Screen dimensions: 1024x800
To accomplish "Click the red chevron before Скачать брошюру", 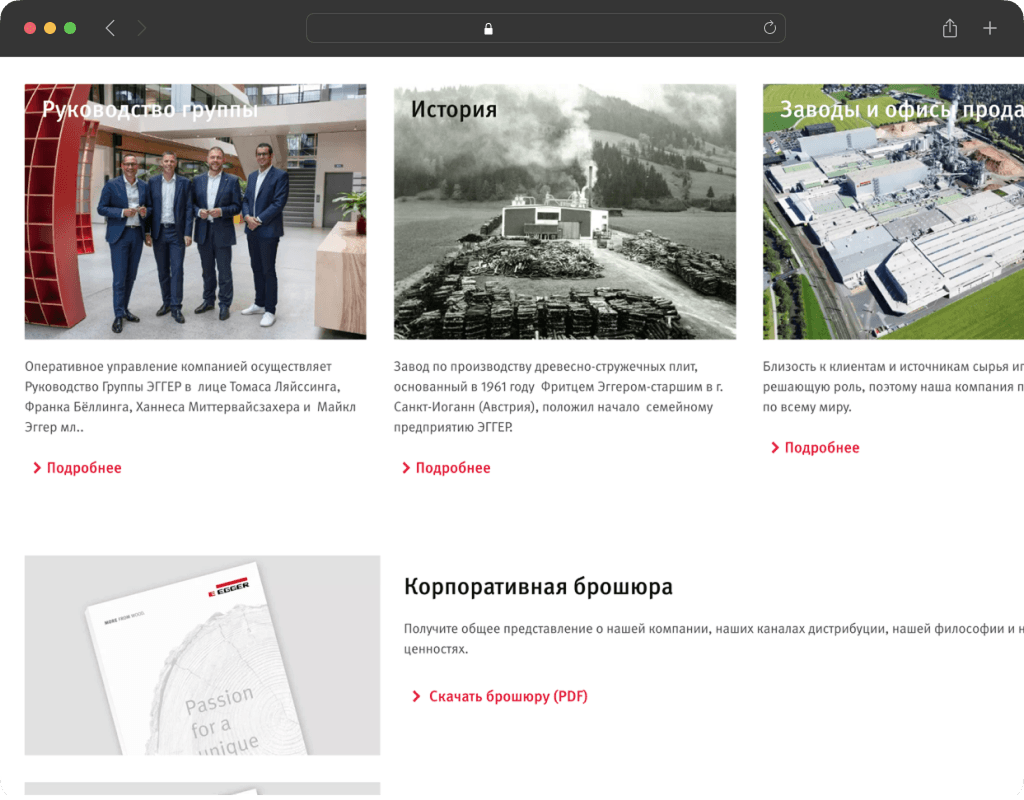I will (416, 696).
